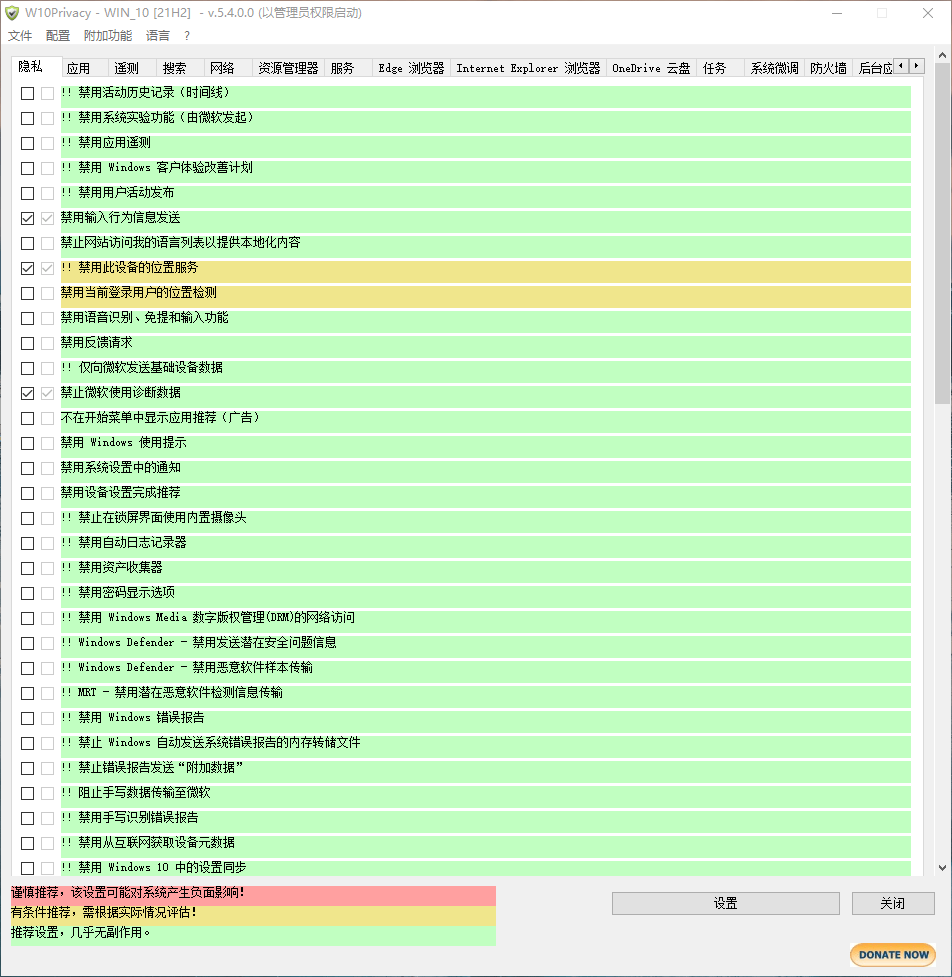This screenshot has width=952, height=977.
Task: Switch to the 搜索 tab
Action: (181, 69)
